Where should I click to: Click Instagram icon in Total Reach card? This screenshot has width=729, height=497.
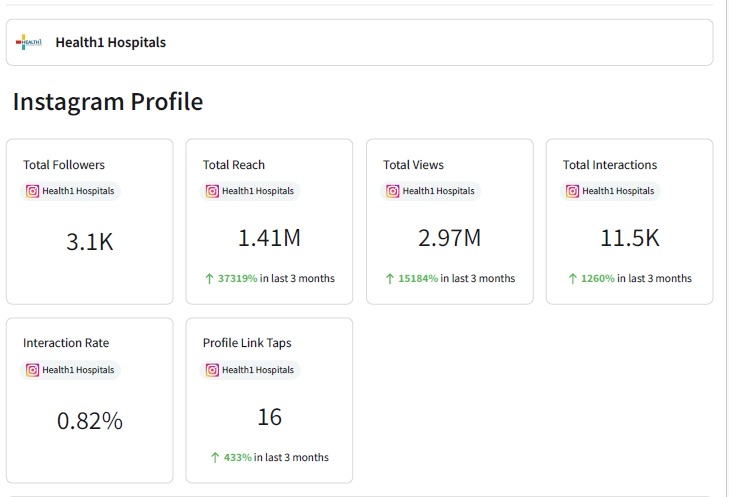(212, 191)
